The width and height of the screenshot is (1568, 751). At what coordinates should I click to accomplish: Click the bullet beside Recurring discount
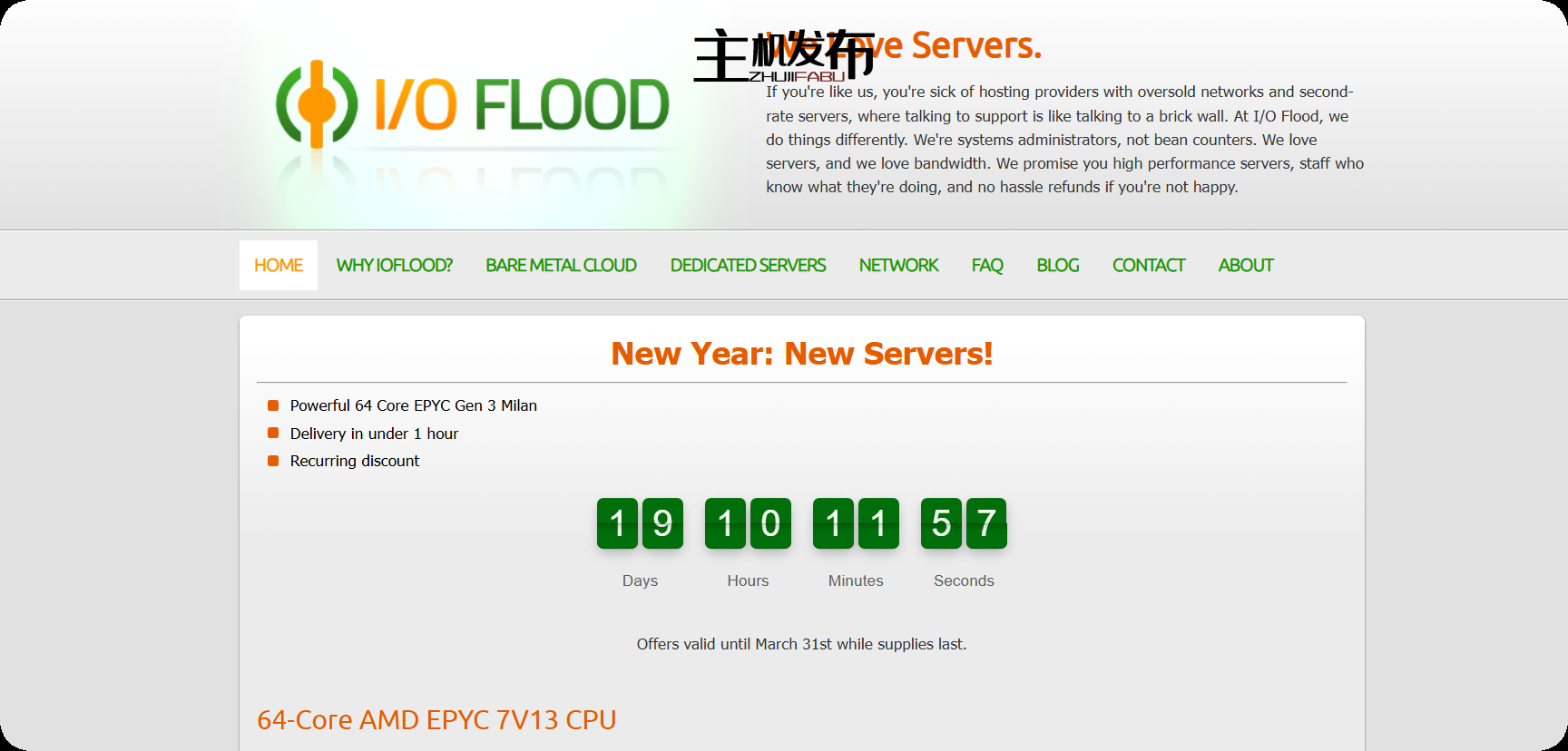pos(273,461)
